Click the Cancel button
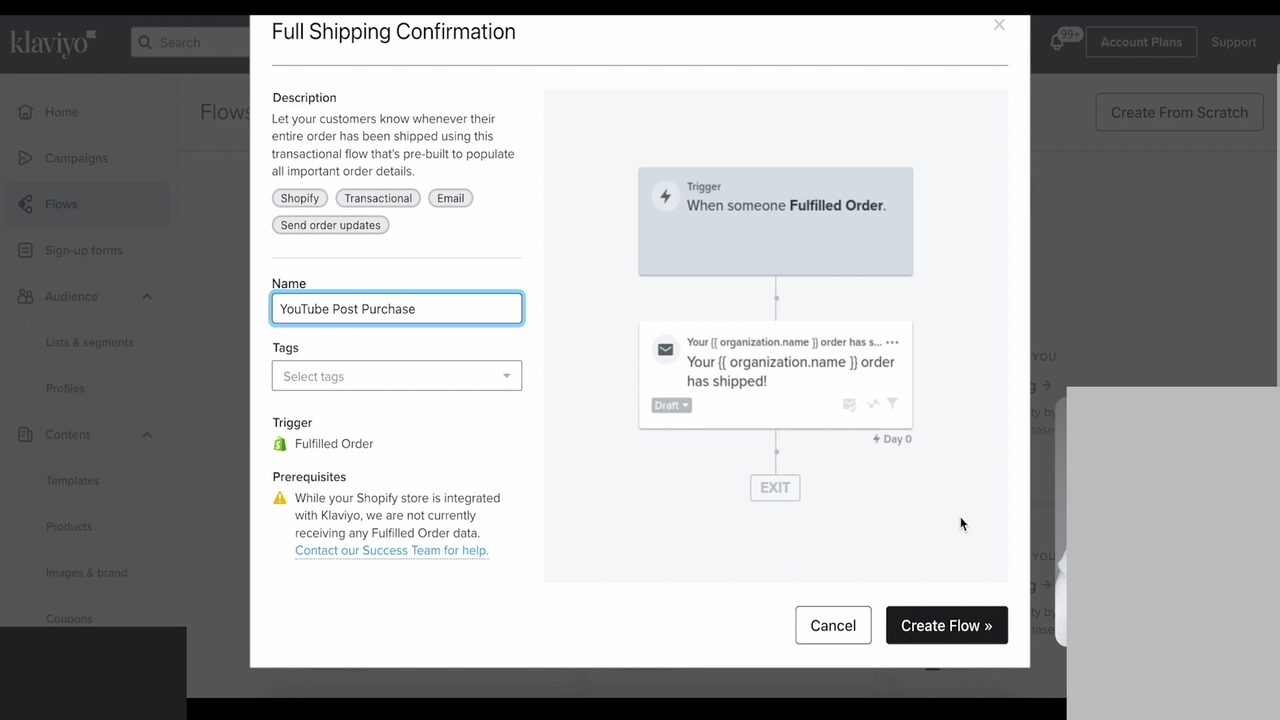This screenshot has height=720, width=1280. point(833,625)
